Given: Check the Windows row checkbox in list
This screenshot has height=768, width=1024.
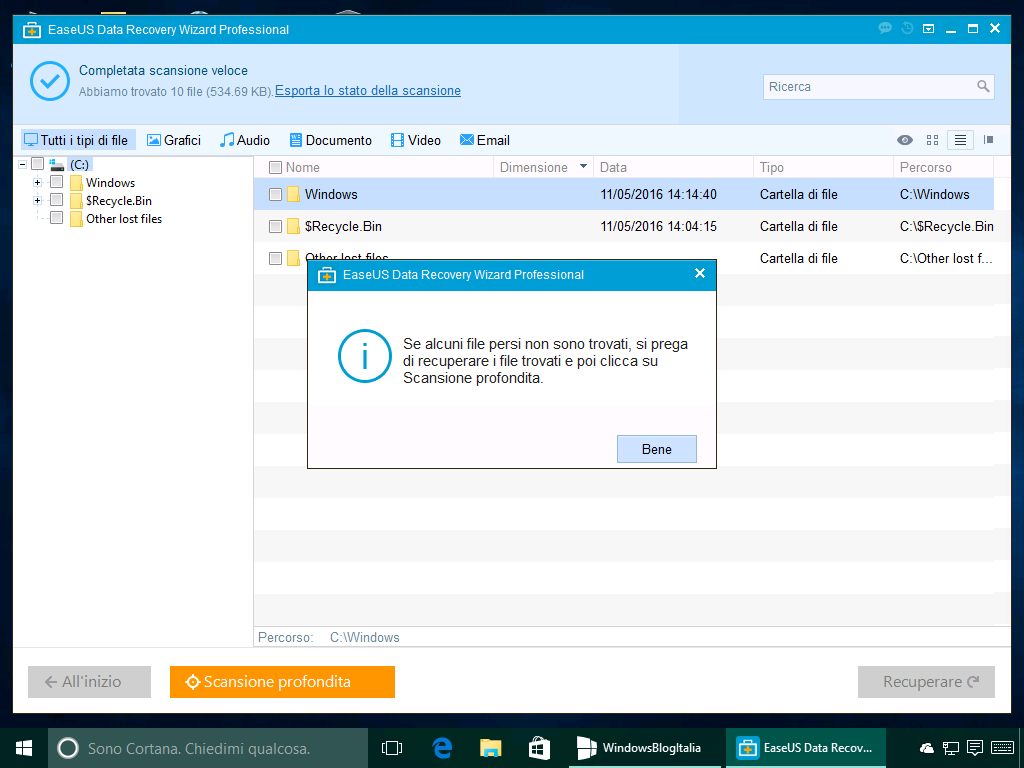Looking at the screenshot, I should 276,195.
